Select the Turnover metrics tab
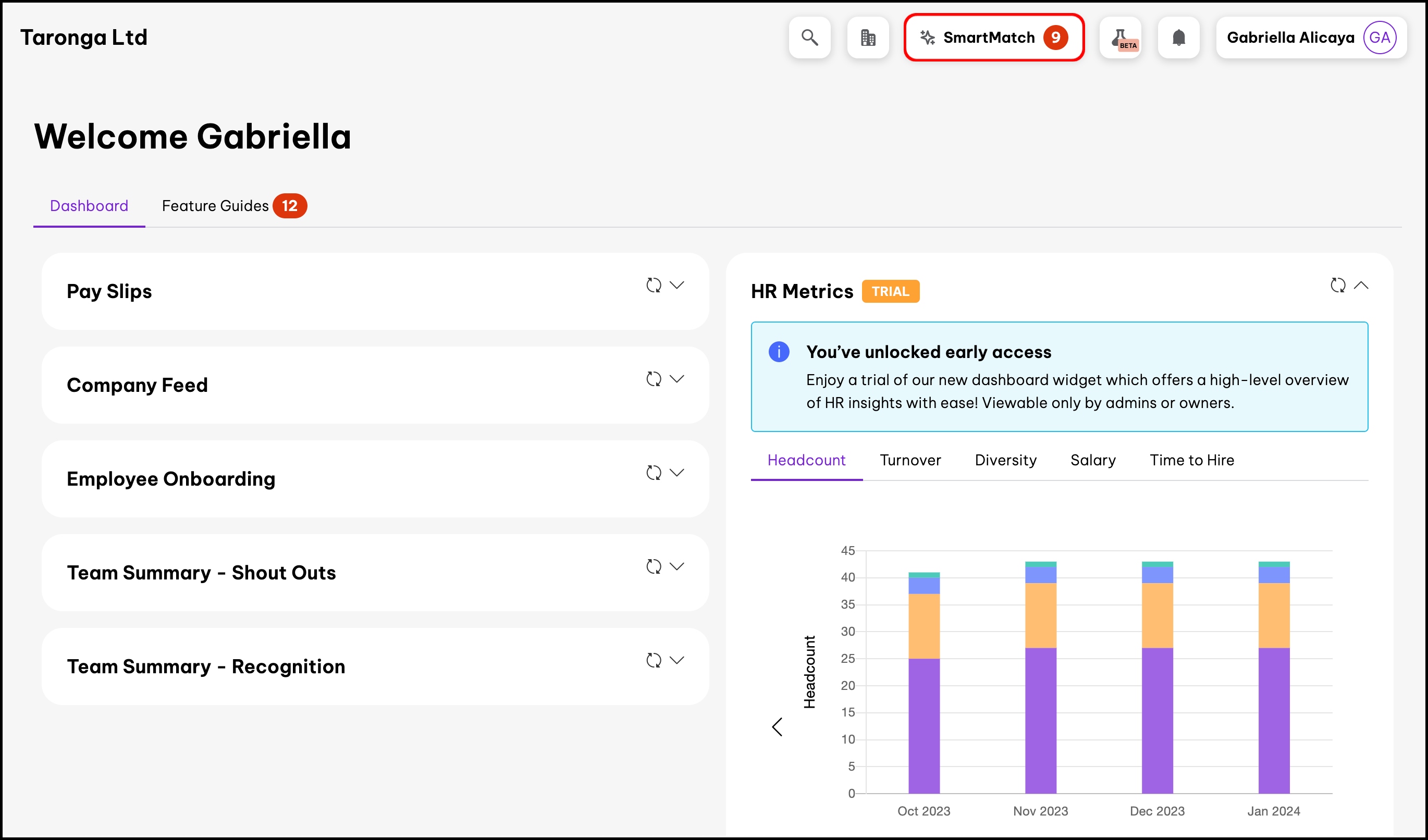This screenshot has width=1428, height=840. [x=909, y=460]
